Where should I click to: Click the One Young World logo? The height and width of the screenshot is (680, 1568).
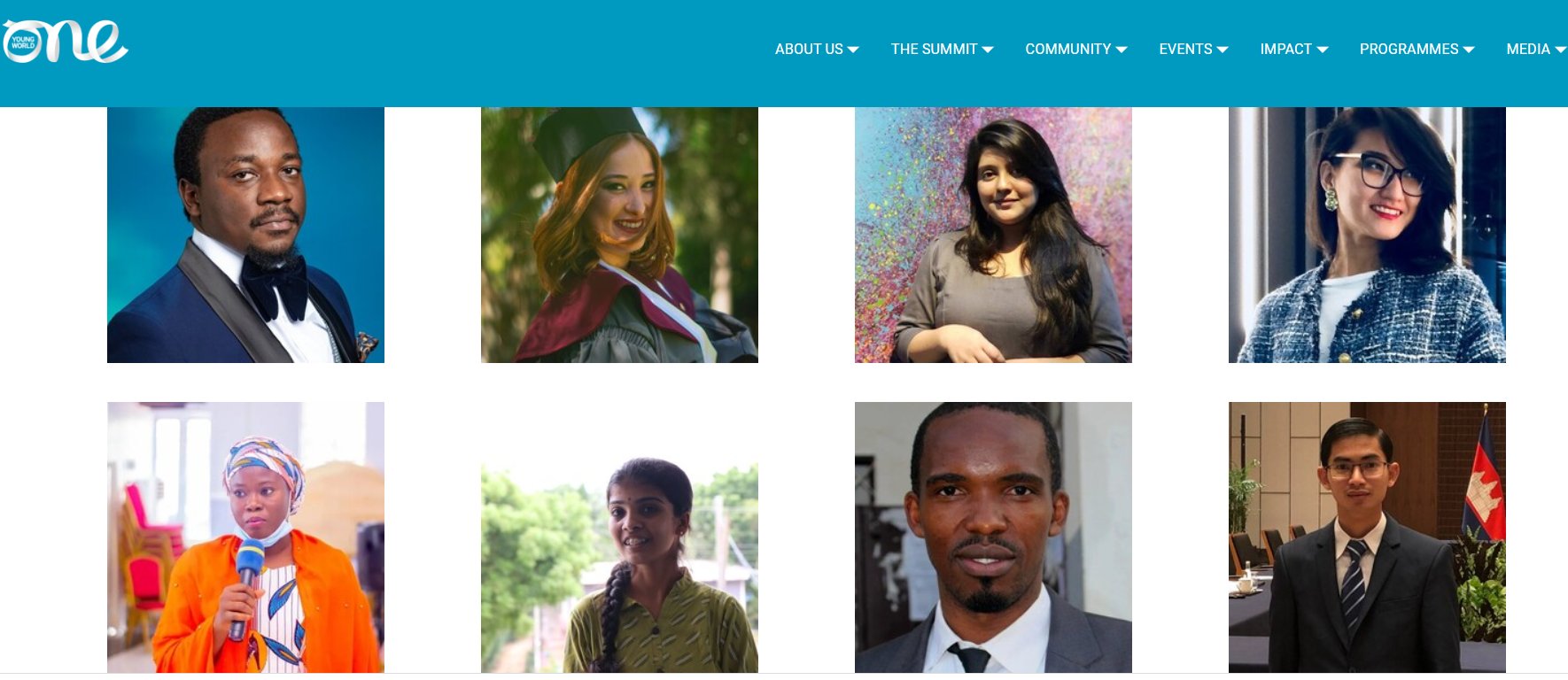[65, 42]
